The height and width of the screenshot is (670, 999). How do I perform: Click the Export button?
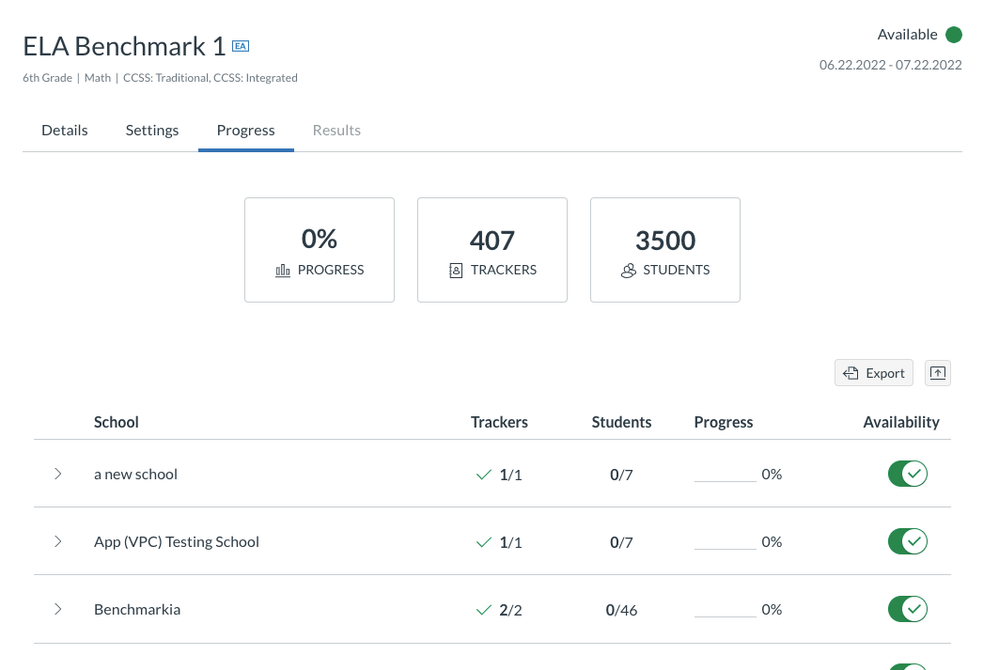coord(874,373)
